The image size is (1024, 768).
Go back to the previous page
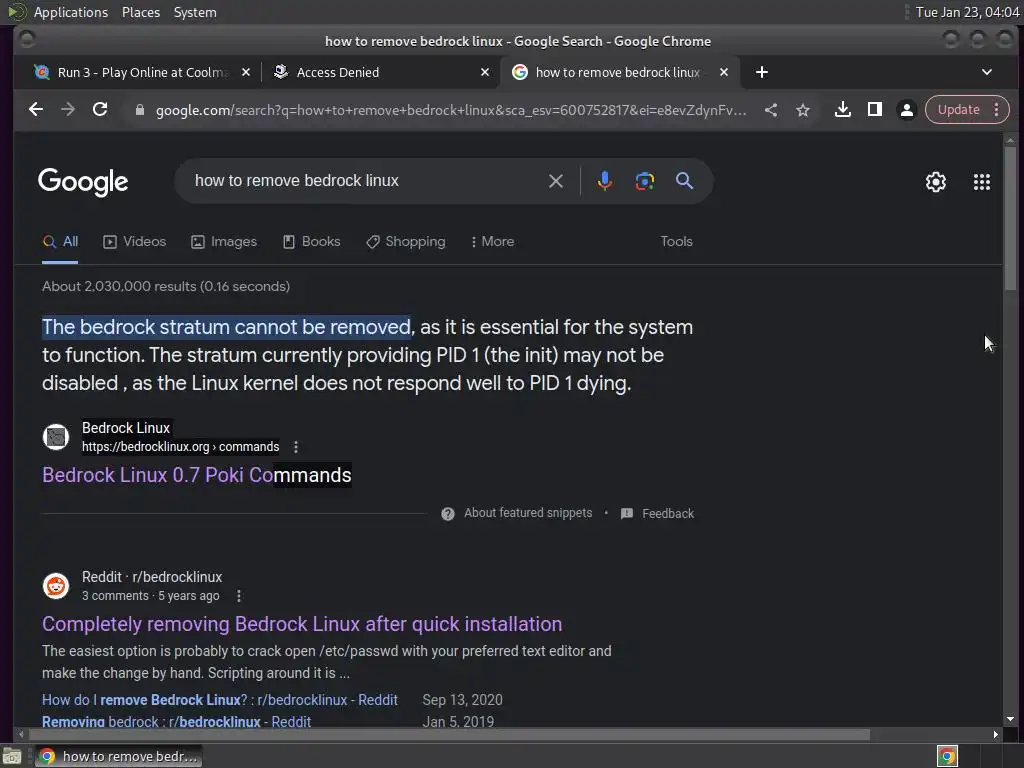pyautogui.click(x=36, y=109)
